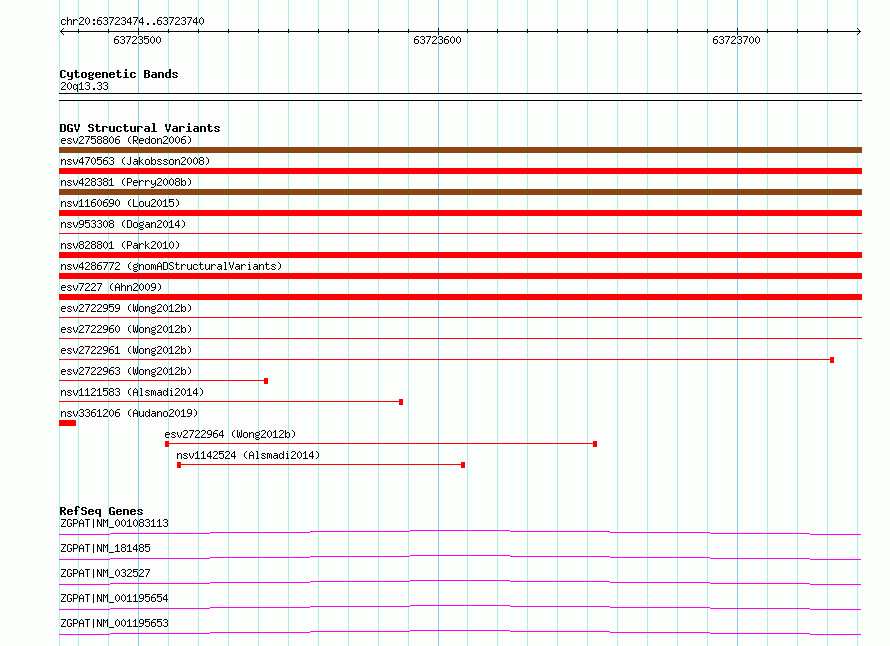The image size is (890, 646).
Task: Open the DGV Structural Variants track title
Action: pos(140,128)
